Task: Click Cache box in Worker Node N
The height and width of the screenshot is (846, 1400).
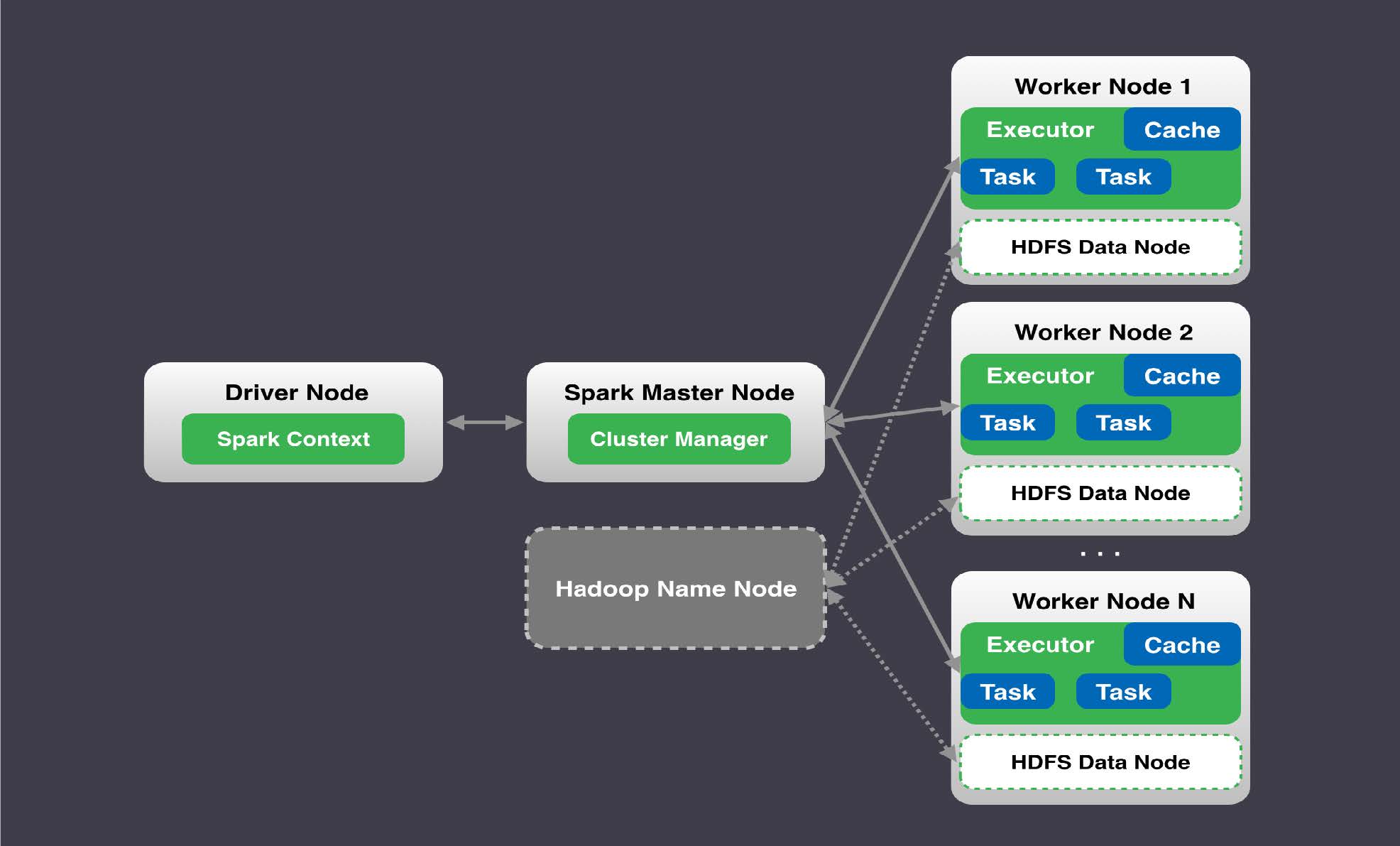Action: (x=1182, y=644)
